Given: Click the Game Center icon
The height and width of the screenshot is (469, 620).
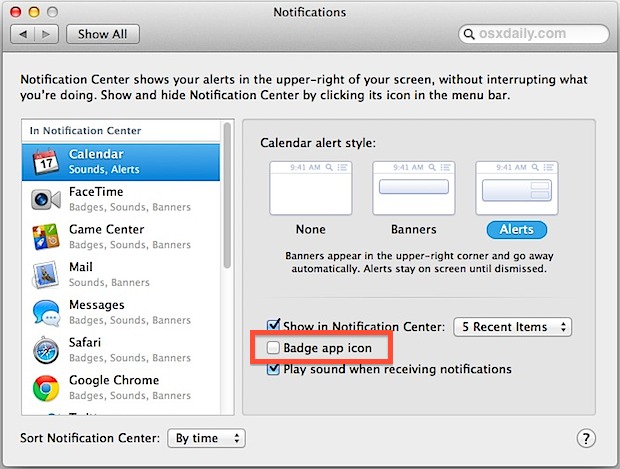Looking at the screenshot, I should tap(46, 236).
